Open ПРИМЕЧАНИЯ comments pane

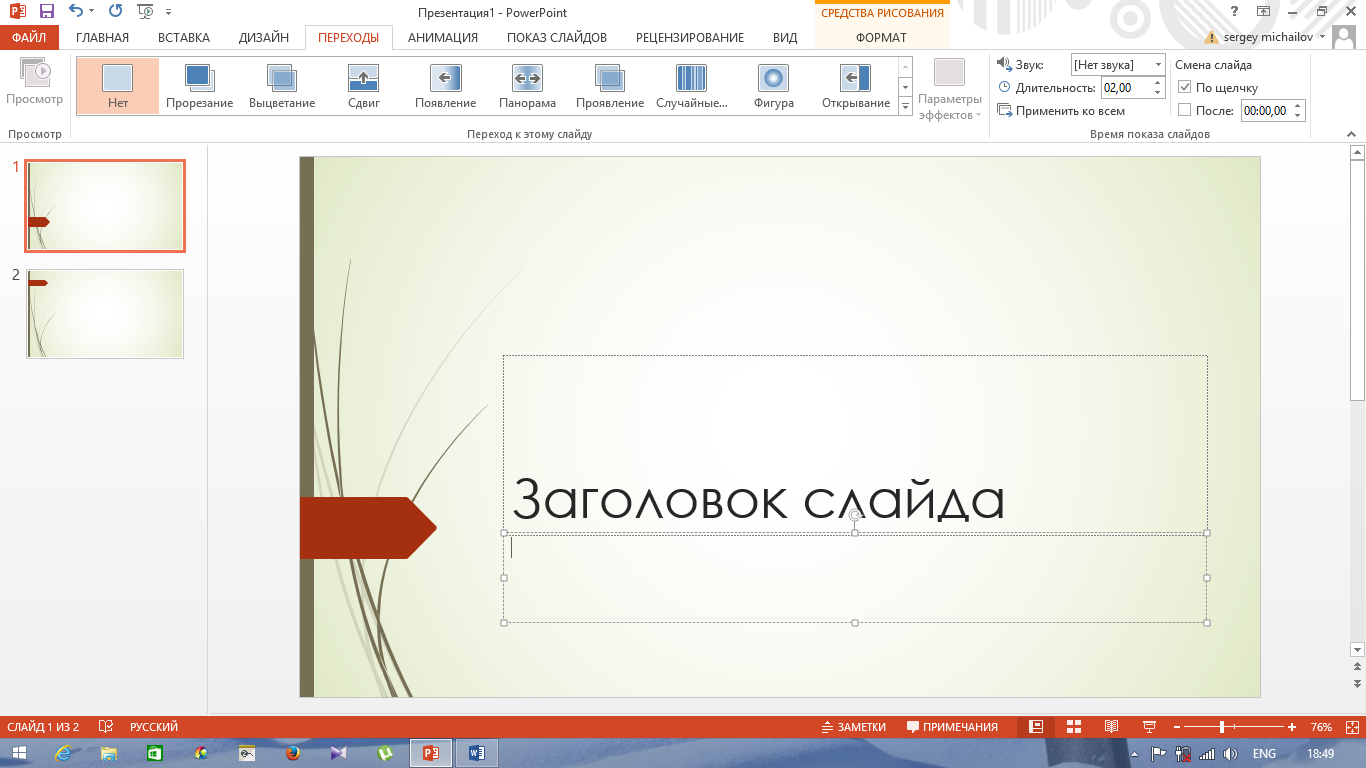point(952,727)
